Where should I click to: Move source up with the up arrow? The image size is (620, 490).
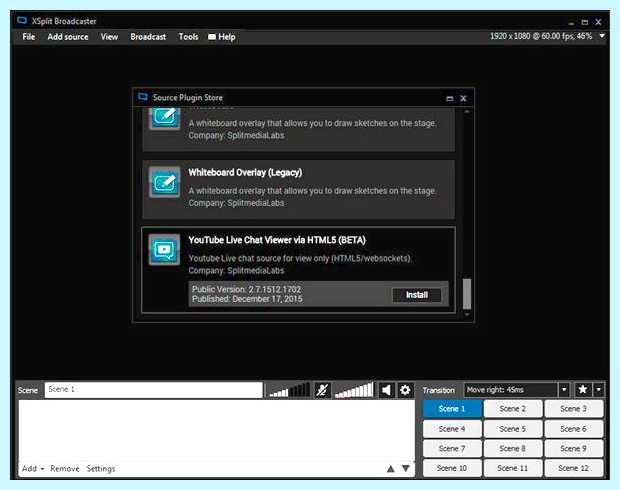[391, 469]
